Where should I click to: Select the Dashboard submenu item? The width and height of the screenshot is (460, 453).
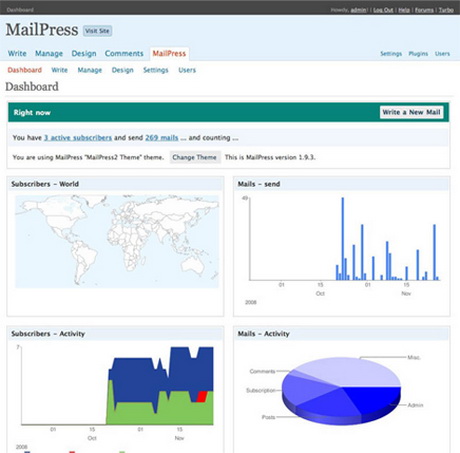click(x=25, y=70)
